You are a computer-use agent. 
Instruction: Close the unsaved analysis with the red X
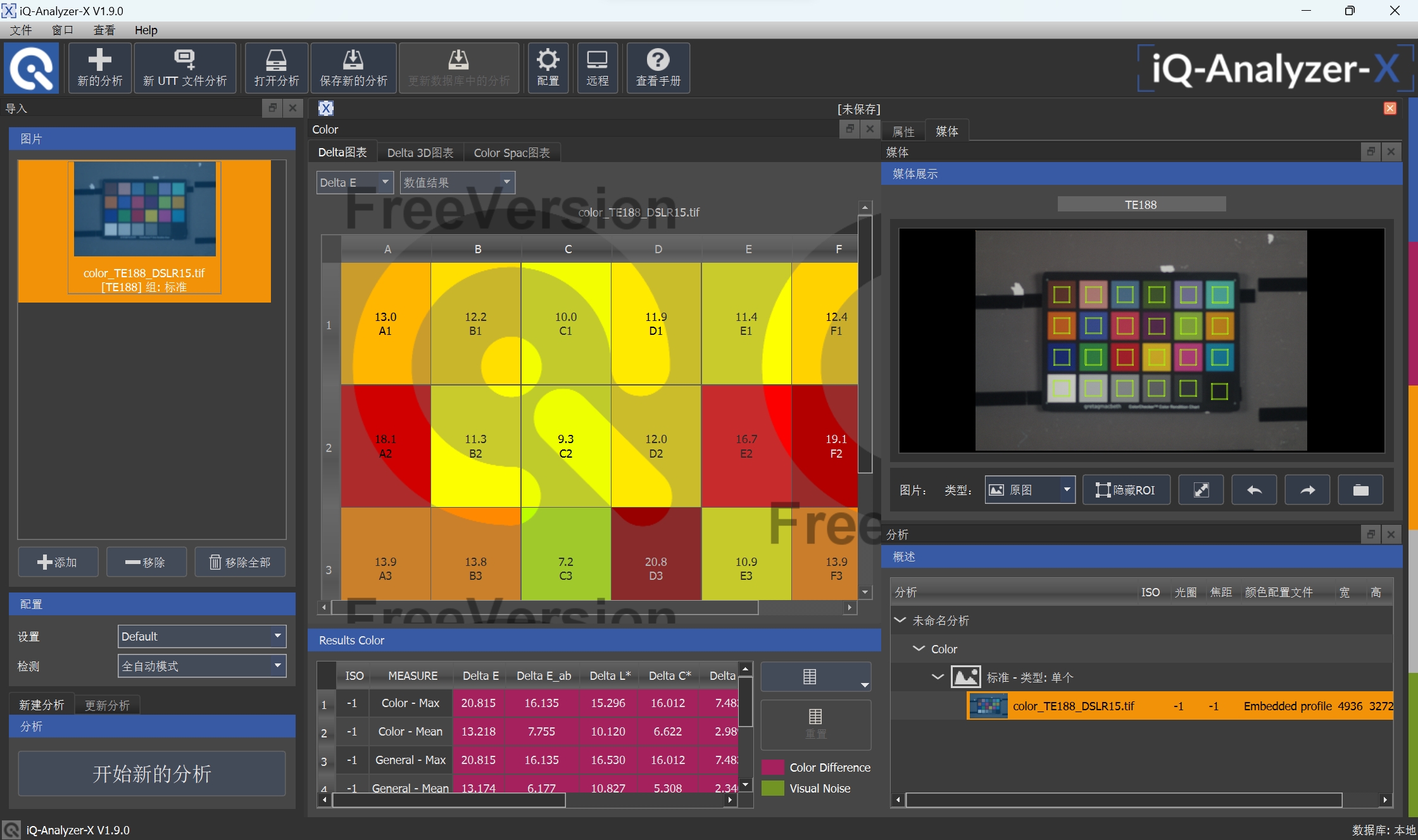[x=1390, y=108]
